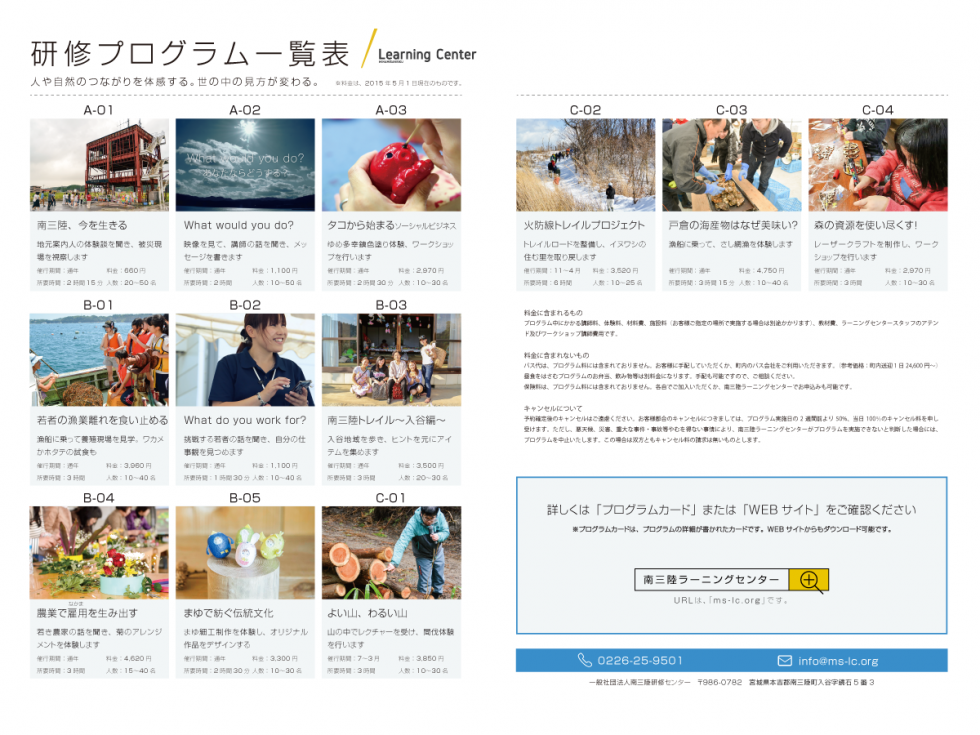Viewport: 980px width, 735px height.
Task: Click the B-03 group at house photo
Action: point(391,360)
